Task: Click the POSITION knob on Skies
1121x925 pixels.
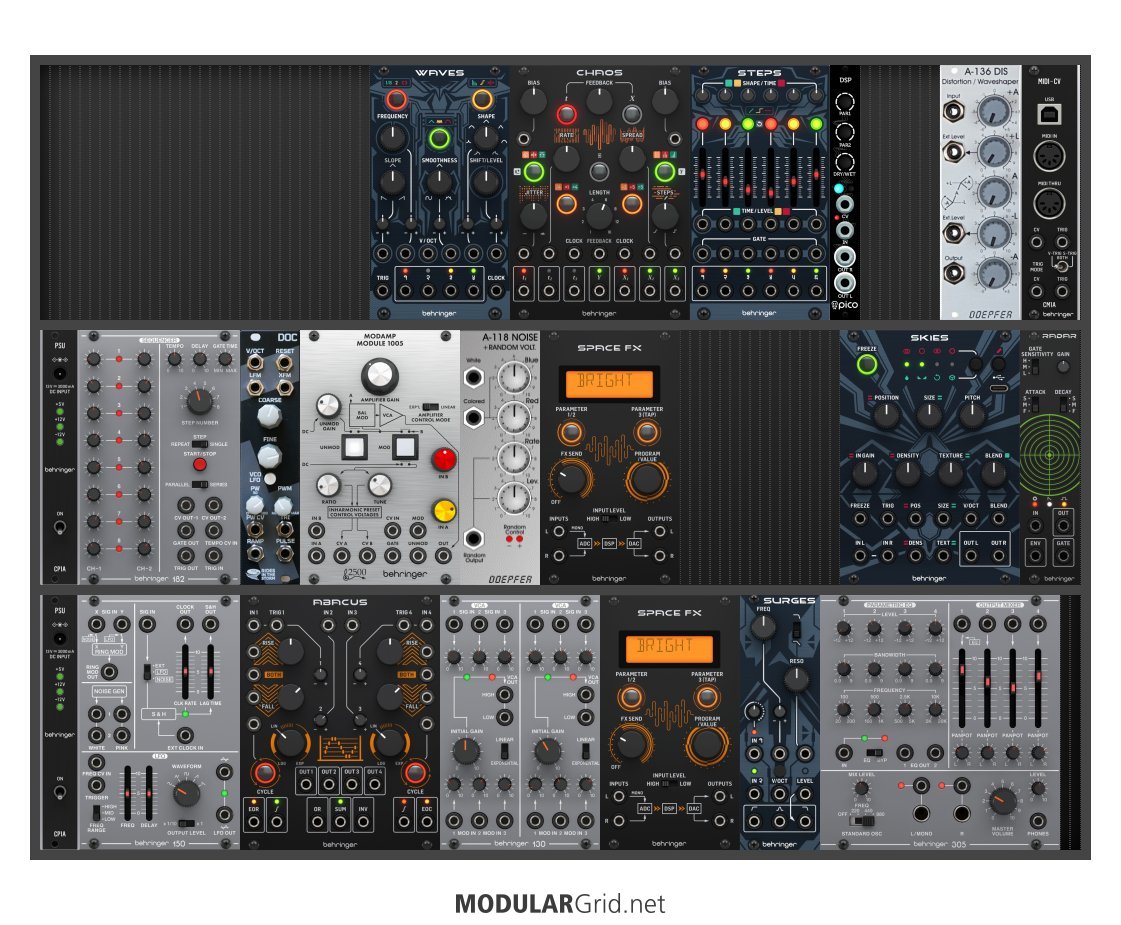Action: pos(887,415)
